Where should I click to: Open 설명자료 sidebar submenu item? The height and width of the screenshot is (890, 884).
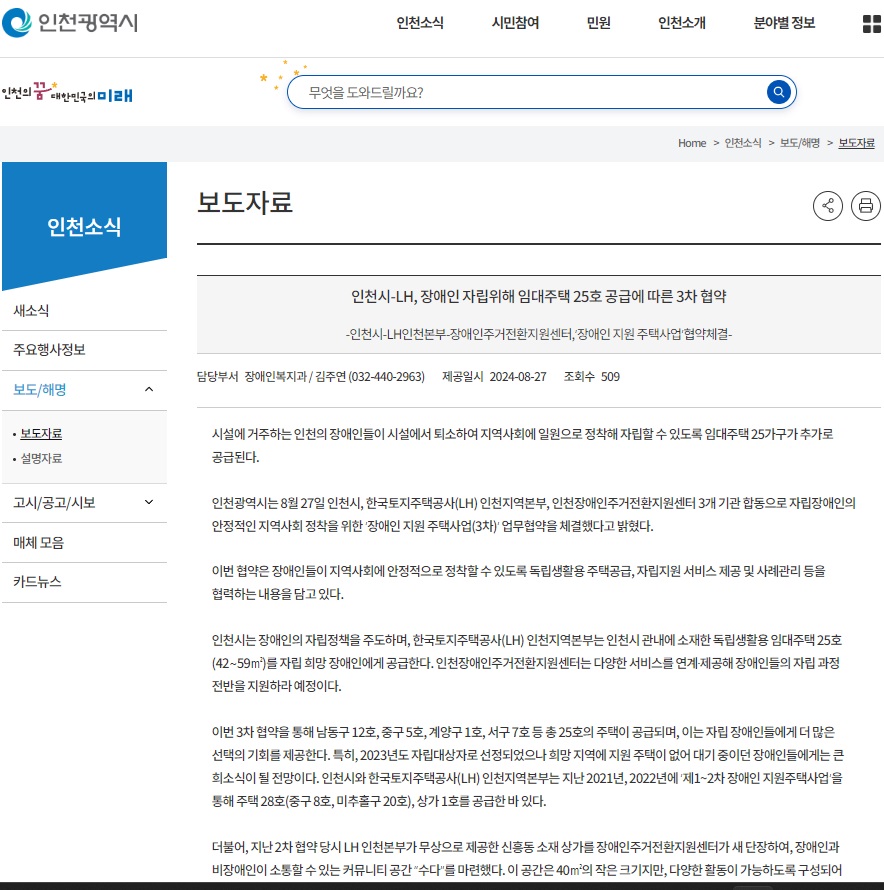[41, 459]
